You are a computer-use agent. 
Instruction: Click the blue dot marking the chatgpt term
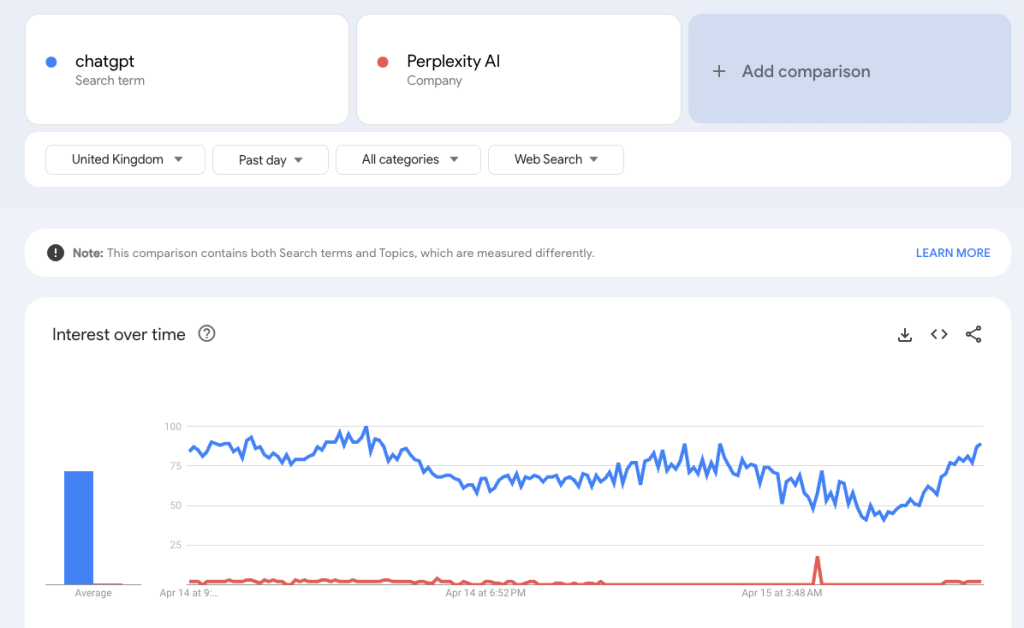(x=50, y=61)
